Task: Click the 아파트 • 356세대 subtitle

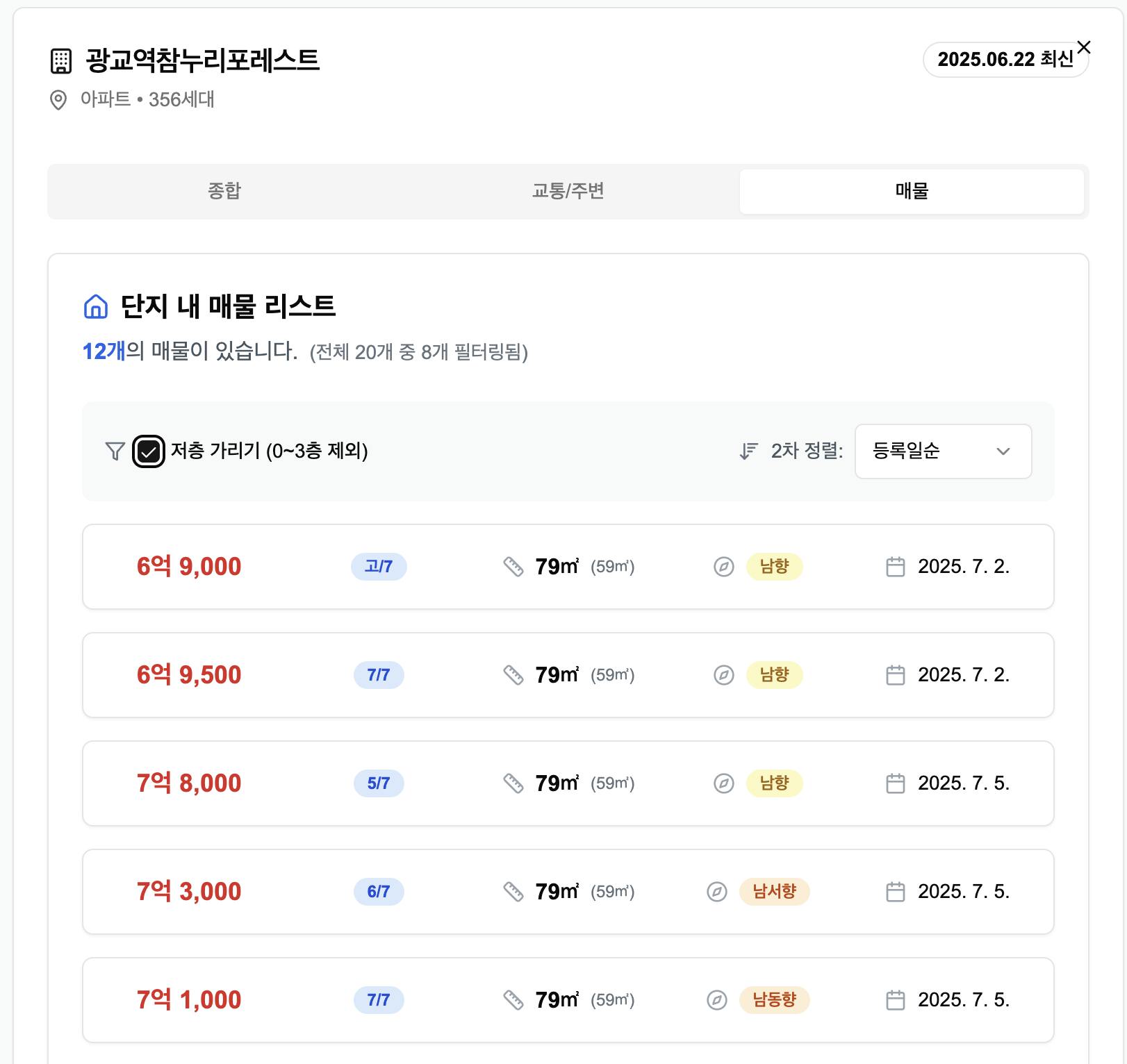Action: tap(147, 100)
